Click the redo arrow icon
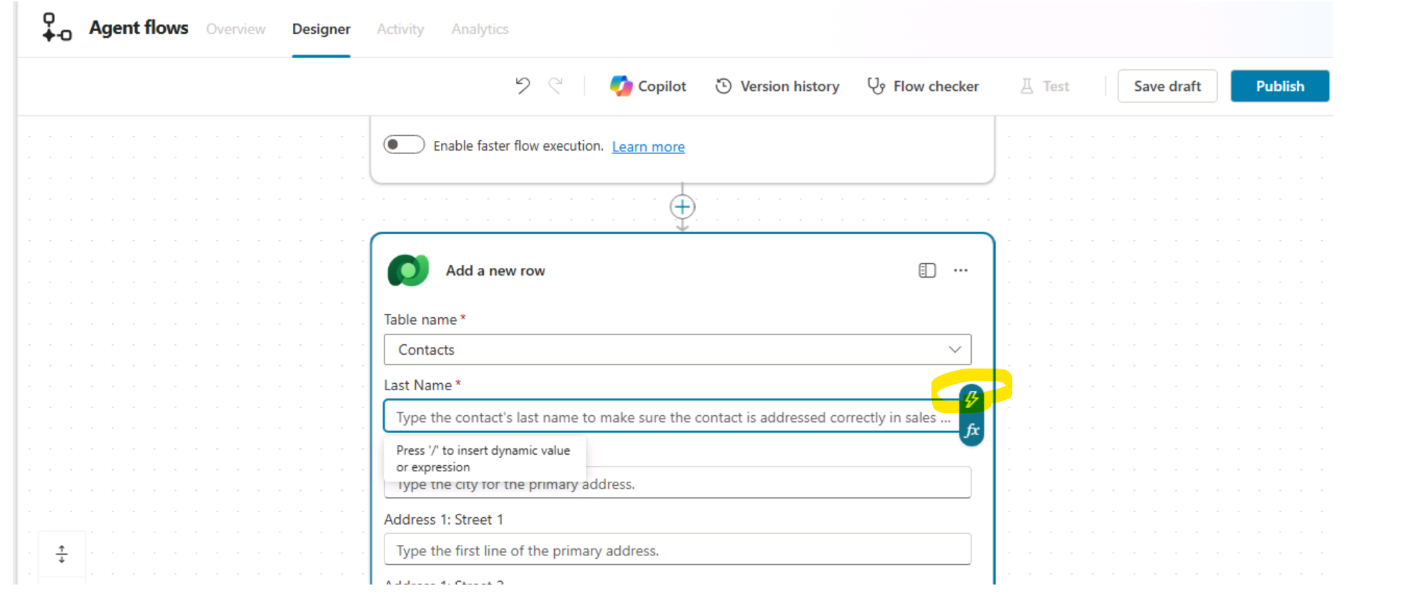Viewport: 1402px width, 613px height. [556, 86]
